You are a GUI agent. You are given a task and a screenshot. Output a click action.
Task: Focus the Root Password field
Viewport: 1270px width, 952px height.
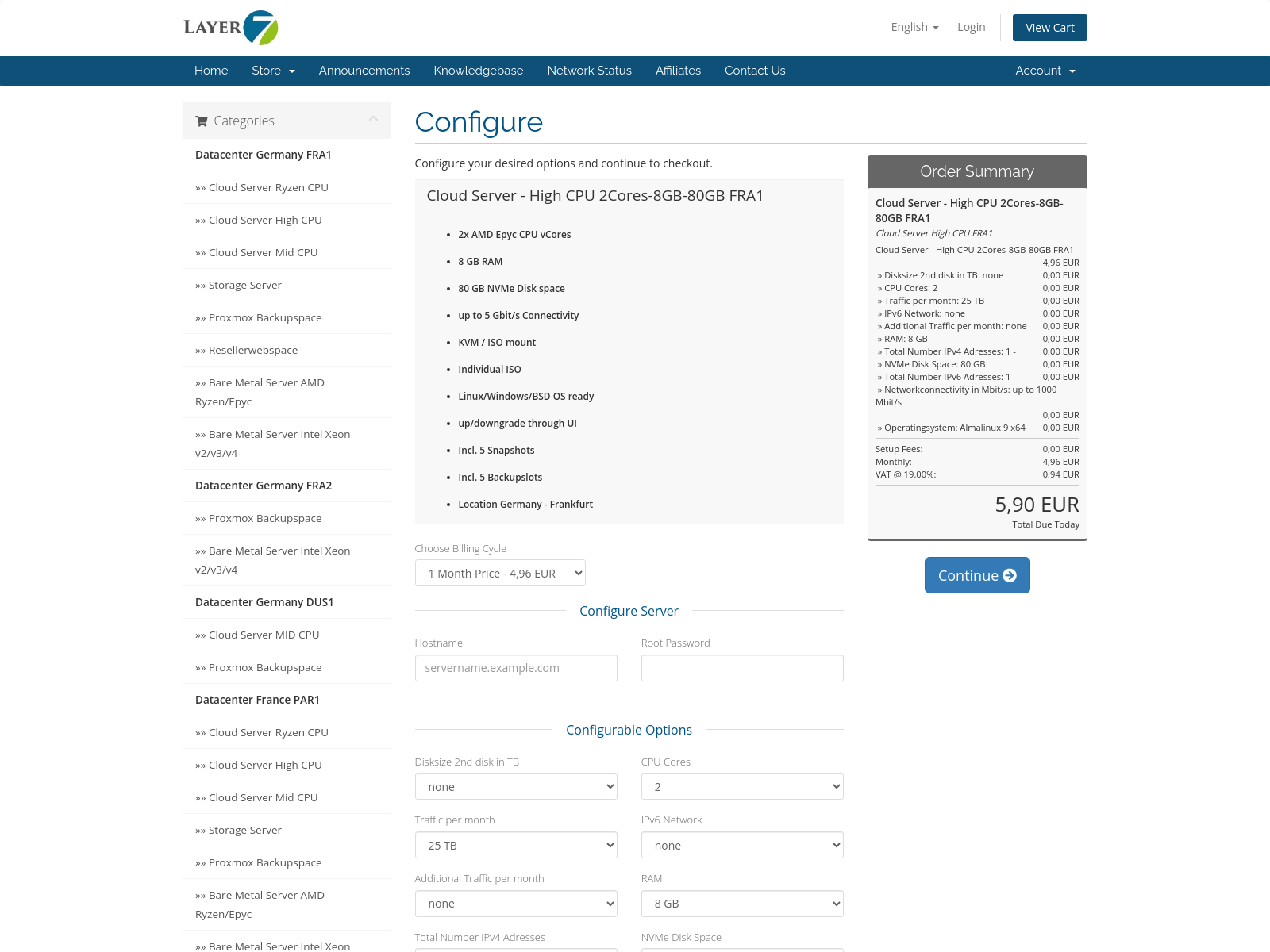click(742, 668)
